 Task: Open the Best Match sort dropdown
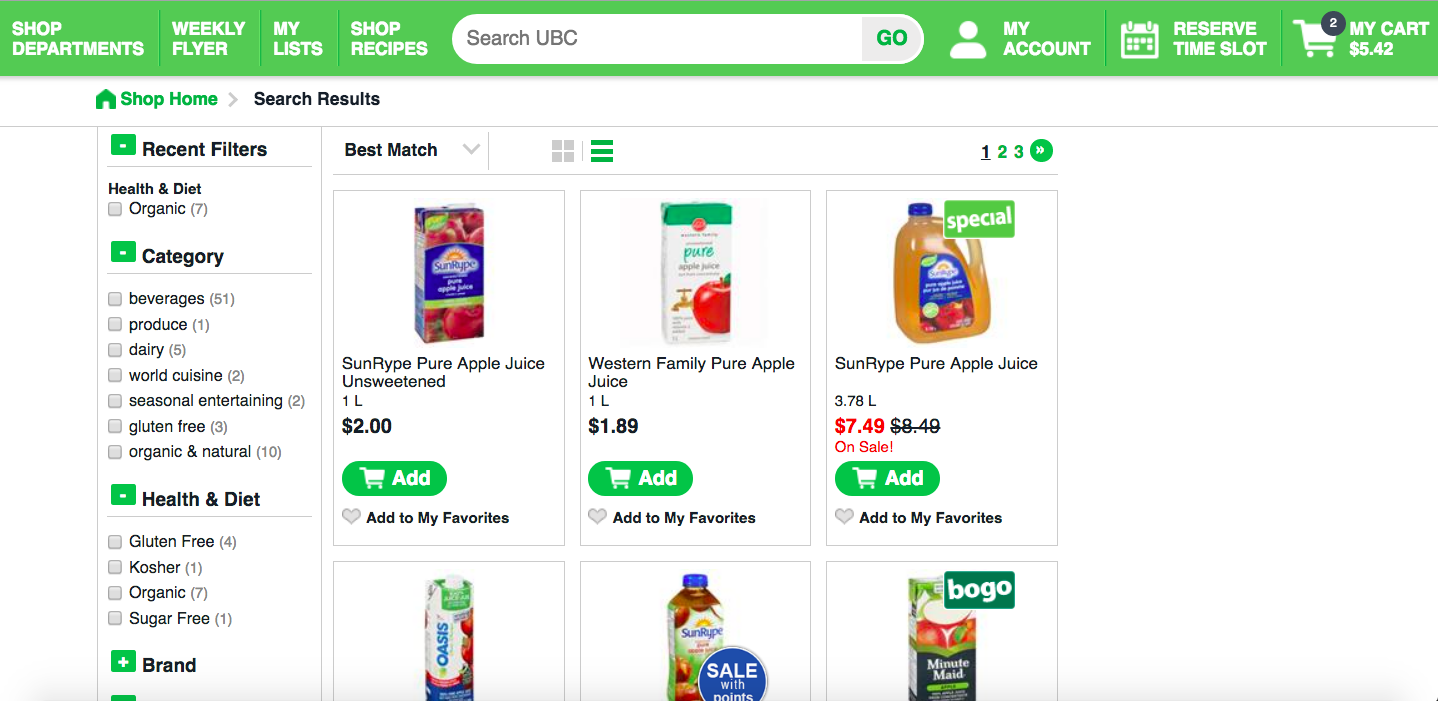coord(411,150)
